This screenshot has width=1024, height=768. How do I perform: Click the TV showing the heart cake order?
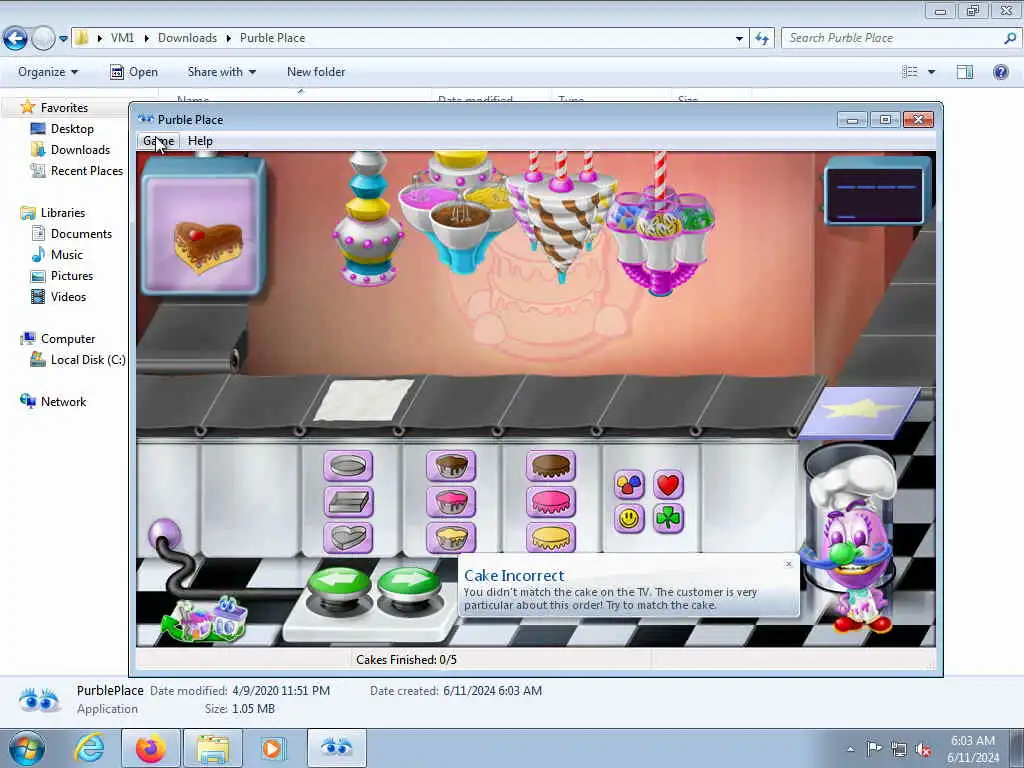(x=203, y=226)
